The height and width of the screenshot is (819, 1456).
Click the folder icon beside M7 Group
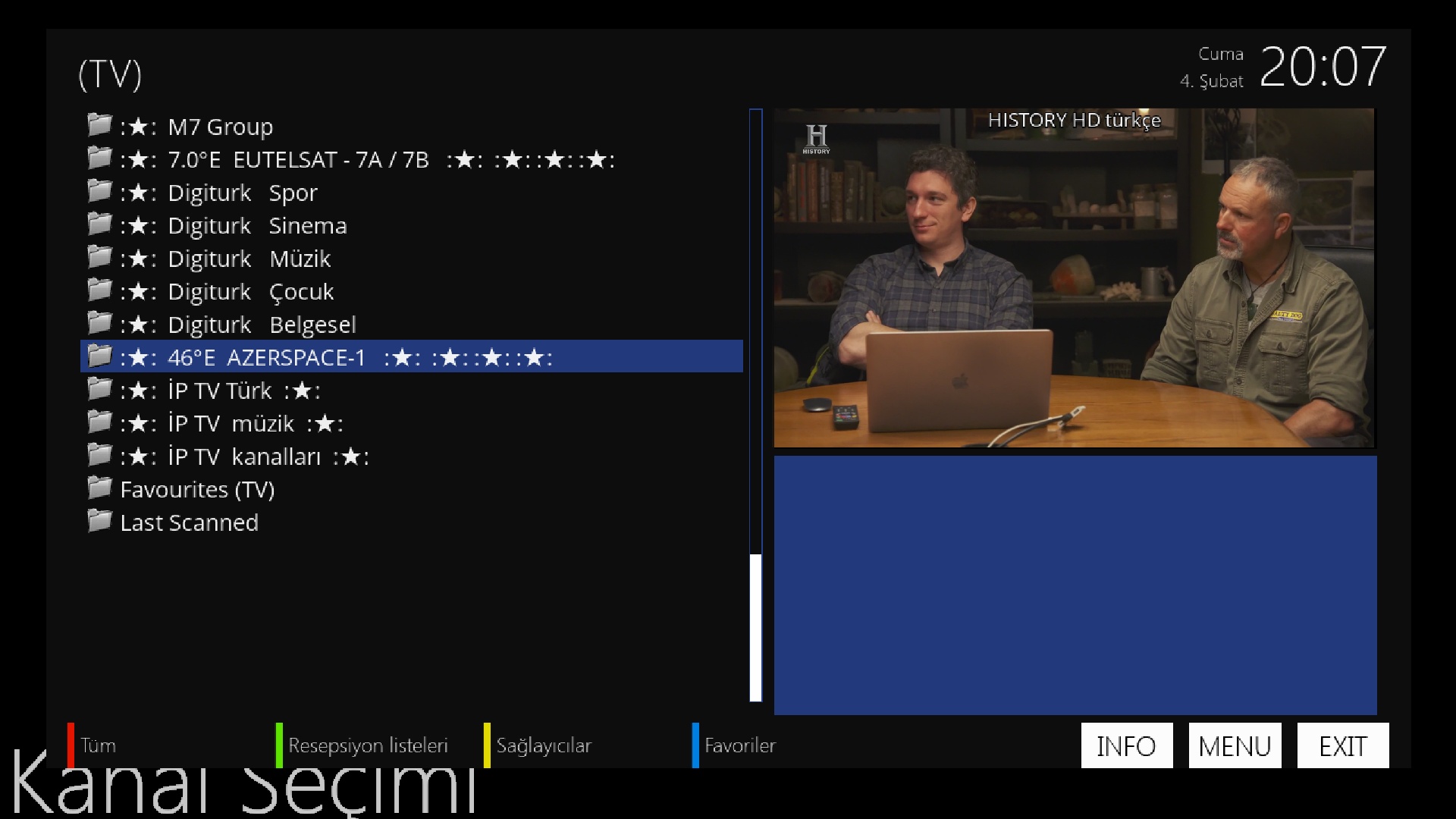(x=99, y=124)
